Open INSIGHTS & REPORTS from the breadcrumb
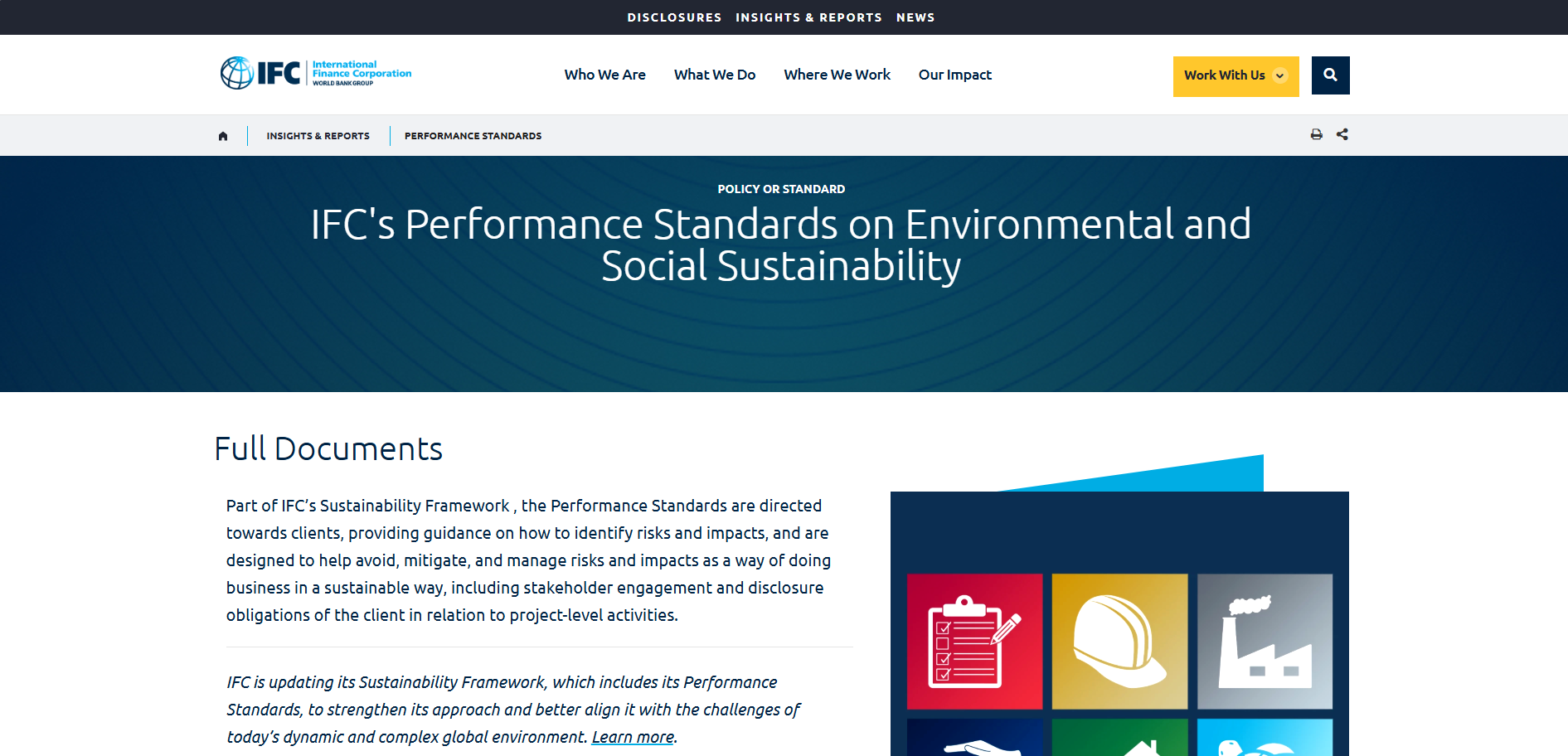 point(318,135)
